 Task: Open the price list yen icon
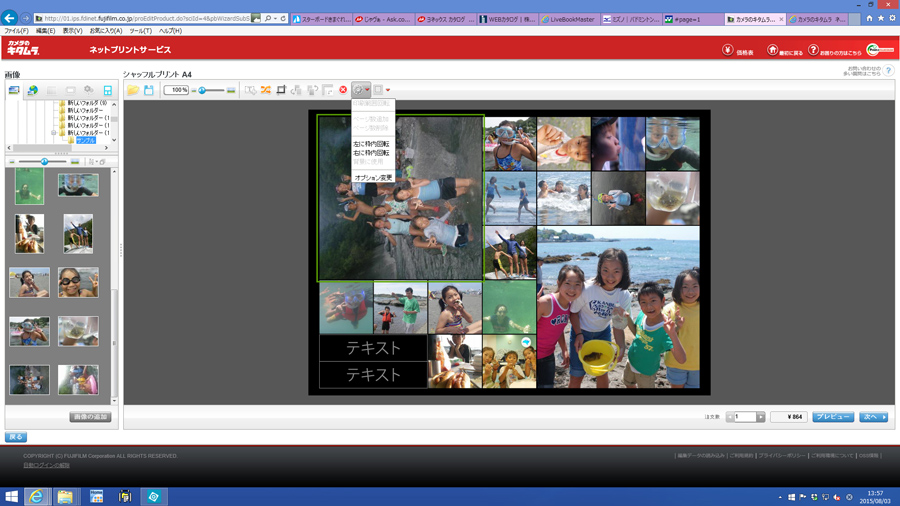[x=728, y=50]
